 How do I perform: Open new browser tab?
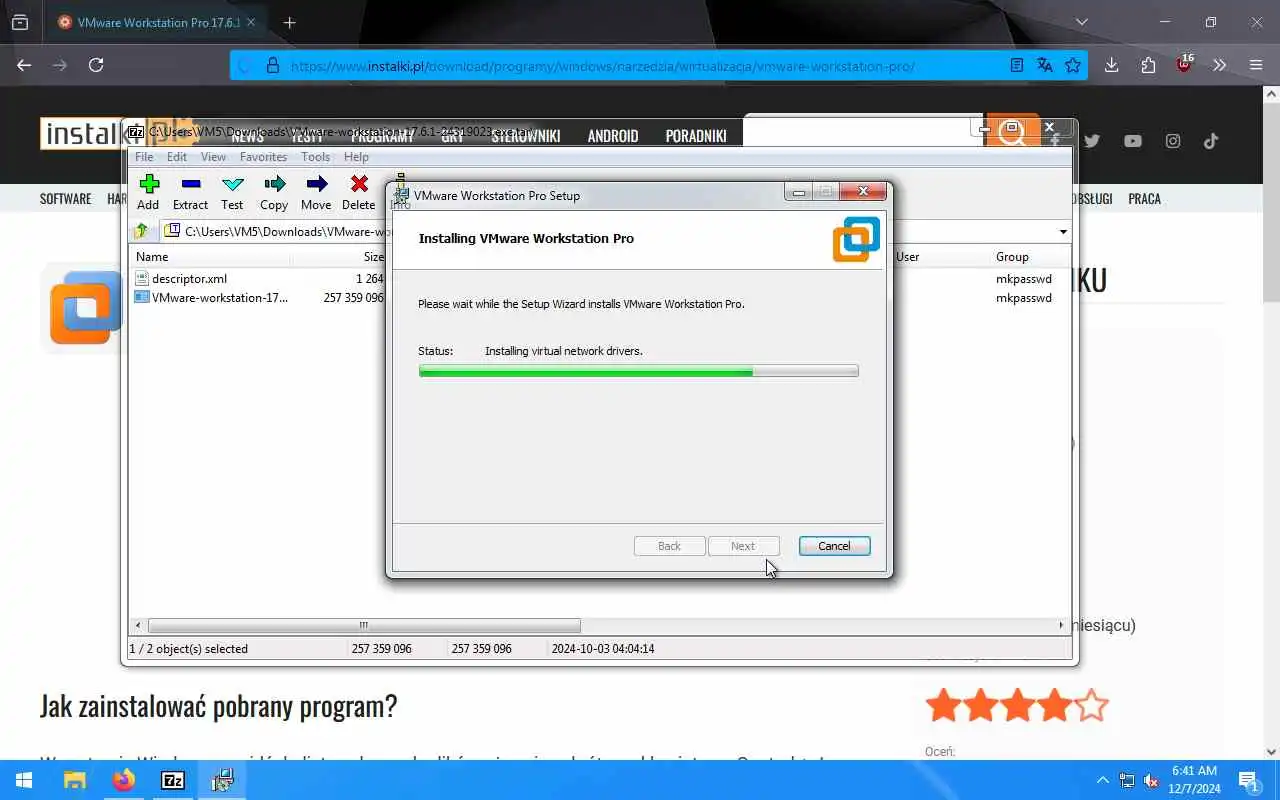[289, 22]
